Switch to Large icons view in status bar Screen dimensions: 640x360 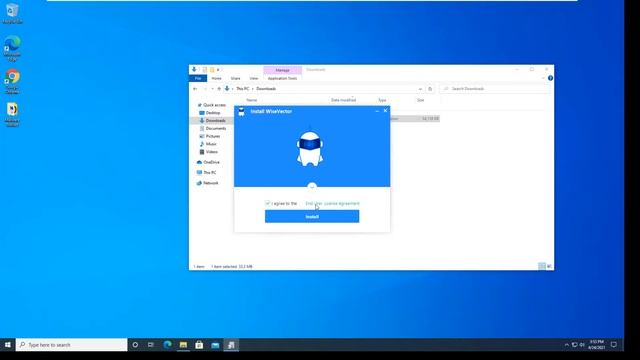tap(549, 266)
